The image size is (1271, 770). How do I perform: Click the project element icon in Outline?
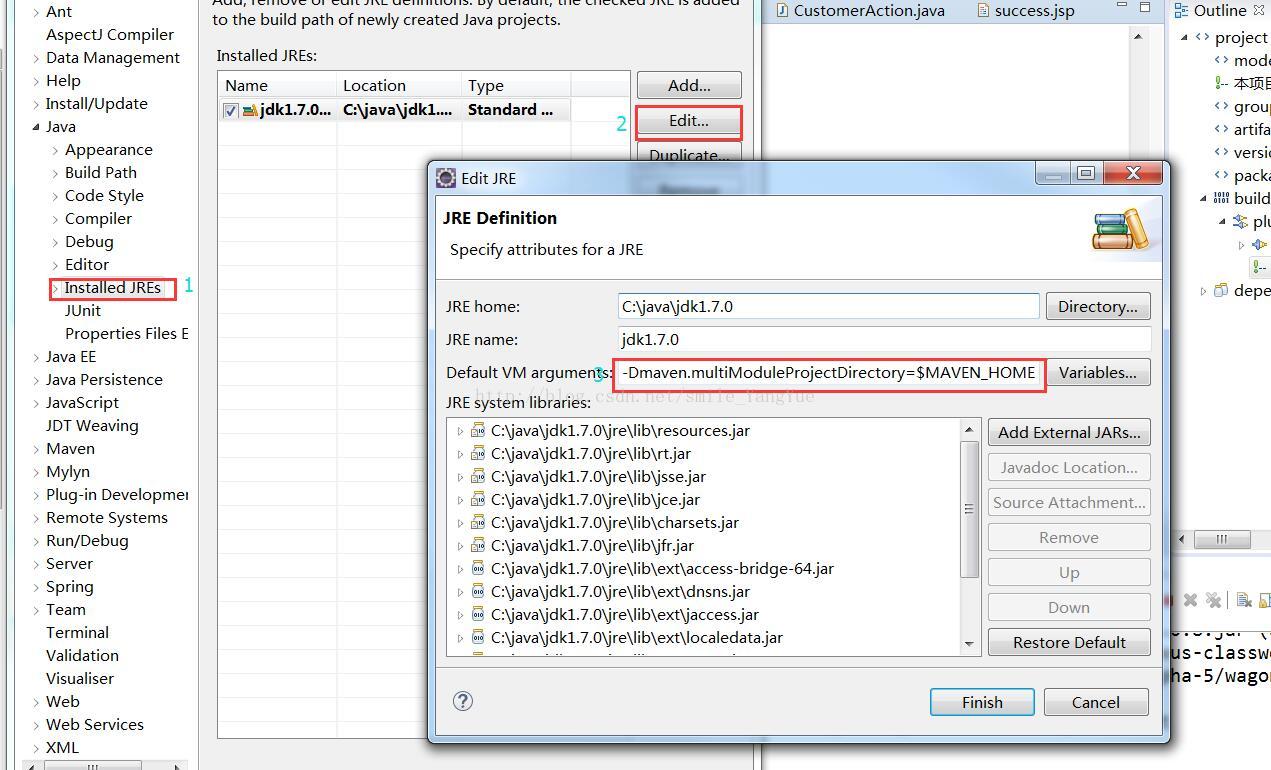1202,37
